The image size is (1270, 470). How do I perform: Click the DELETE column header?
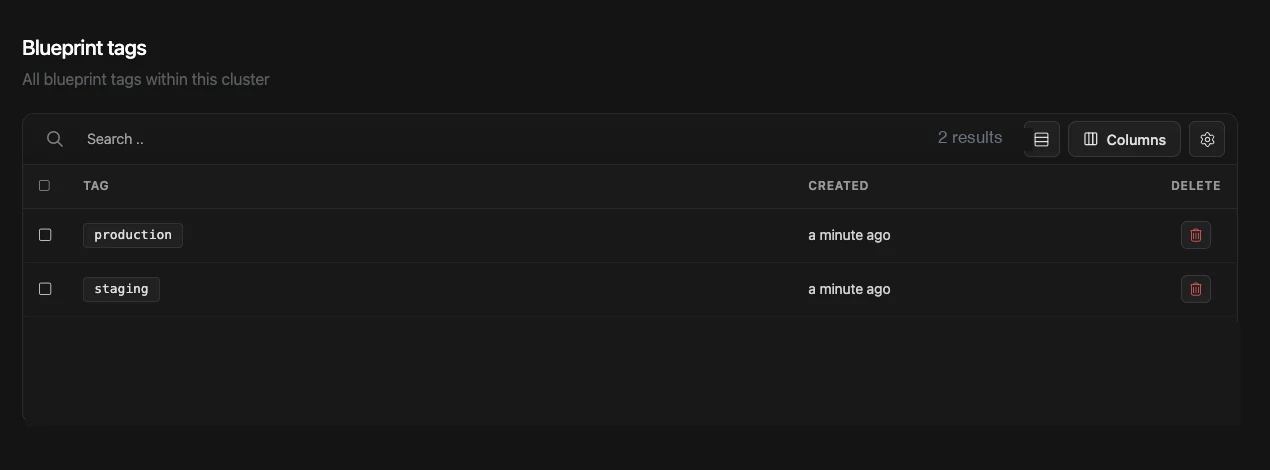click(1196, 186)
